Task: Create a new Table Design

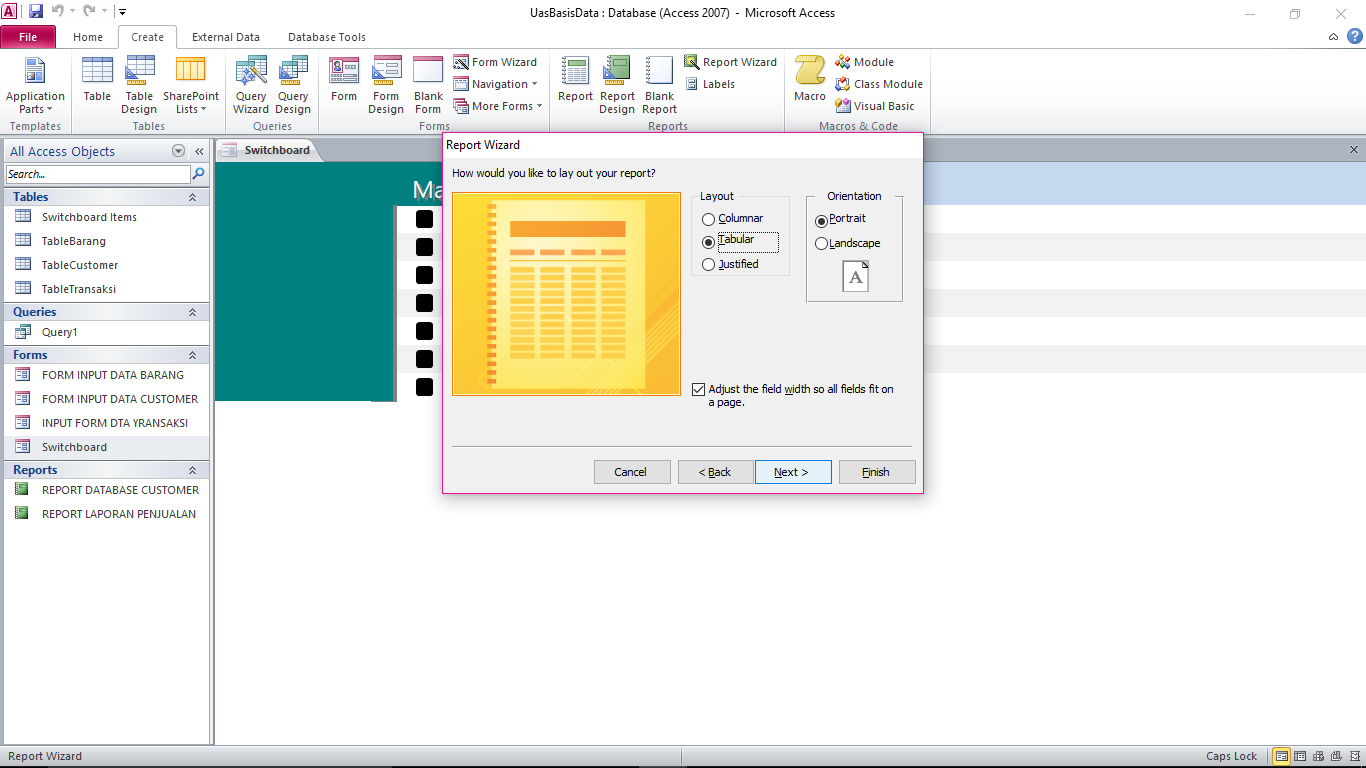Action: [139, 84]
